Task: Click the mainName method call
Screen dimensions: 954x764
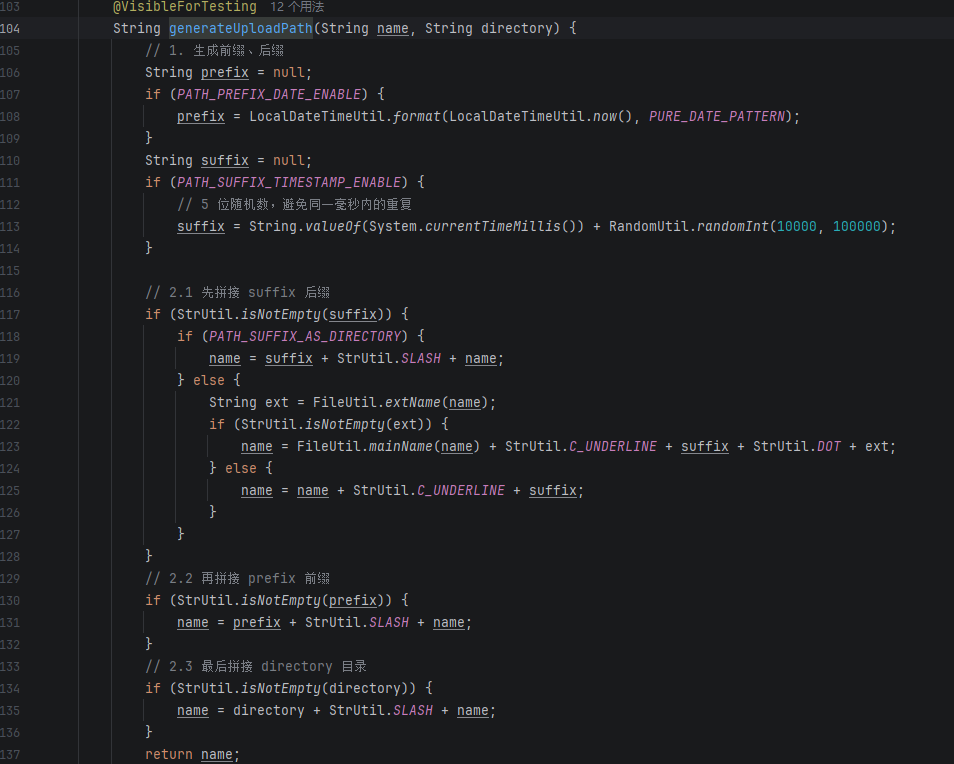Action: pyautogui.click(x=401, y=446)
